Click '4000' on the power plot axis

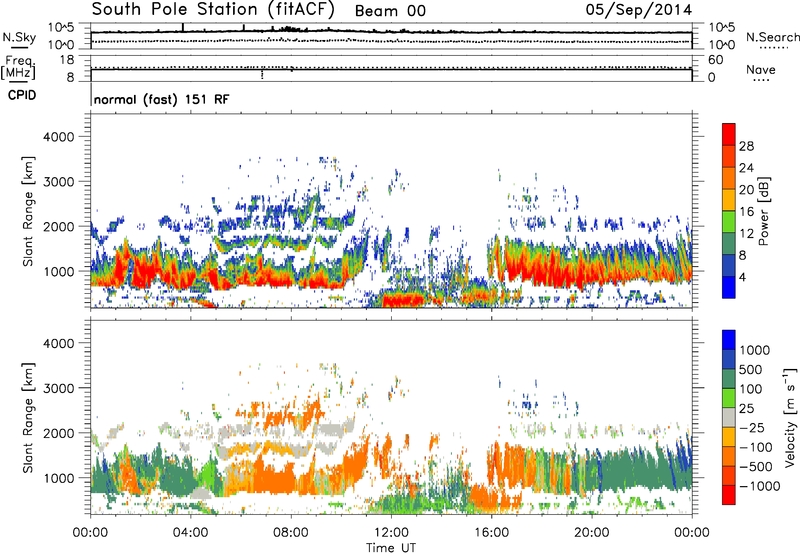coord(58,137)
